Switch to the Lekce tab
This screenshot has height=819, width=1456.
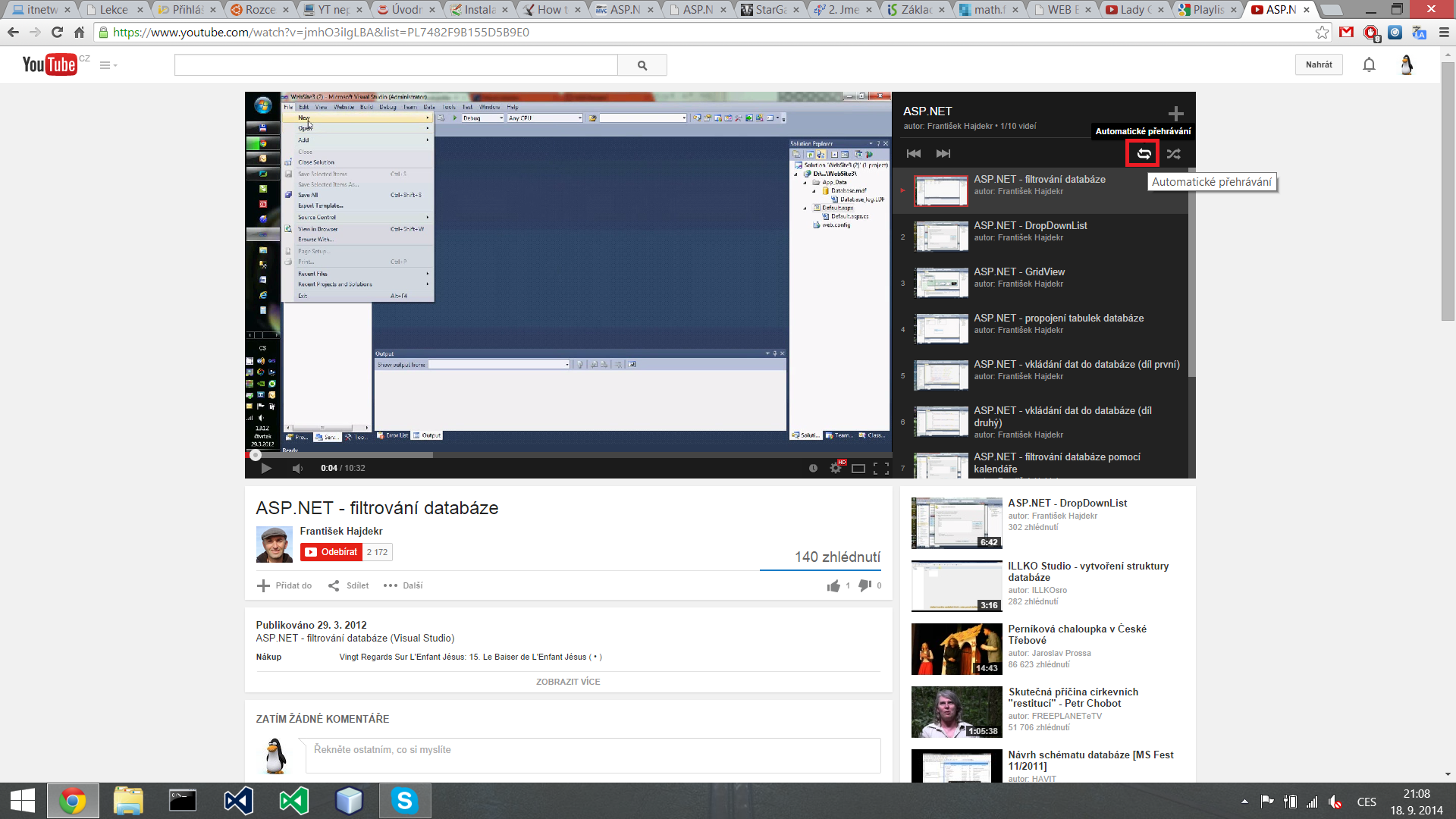pos(114,10)
